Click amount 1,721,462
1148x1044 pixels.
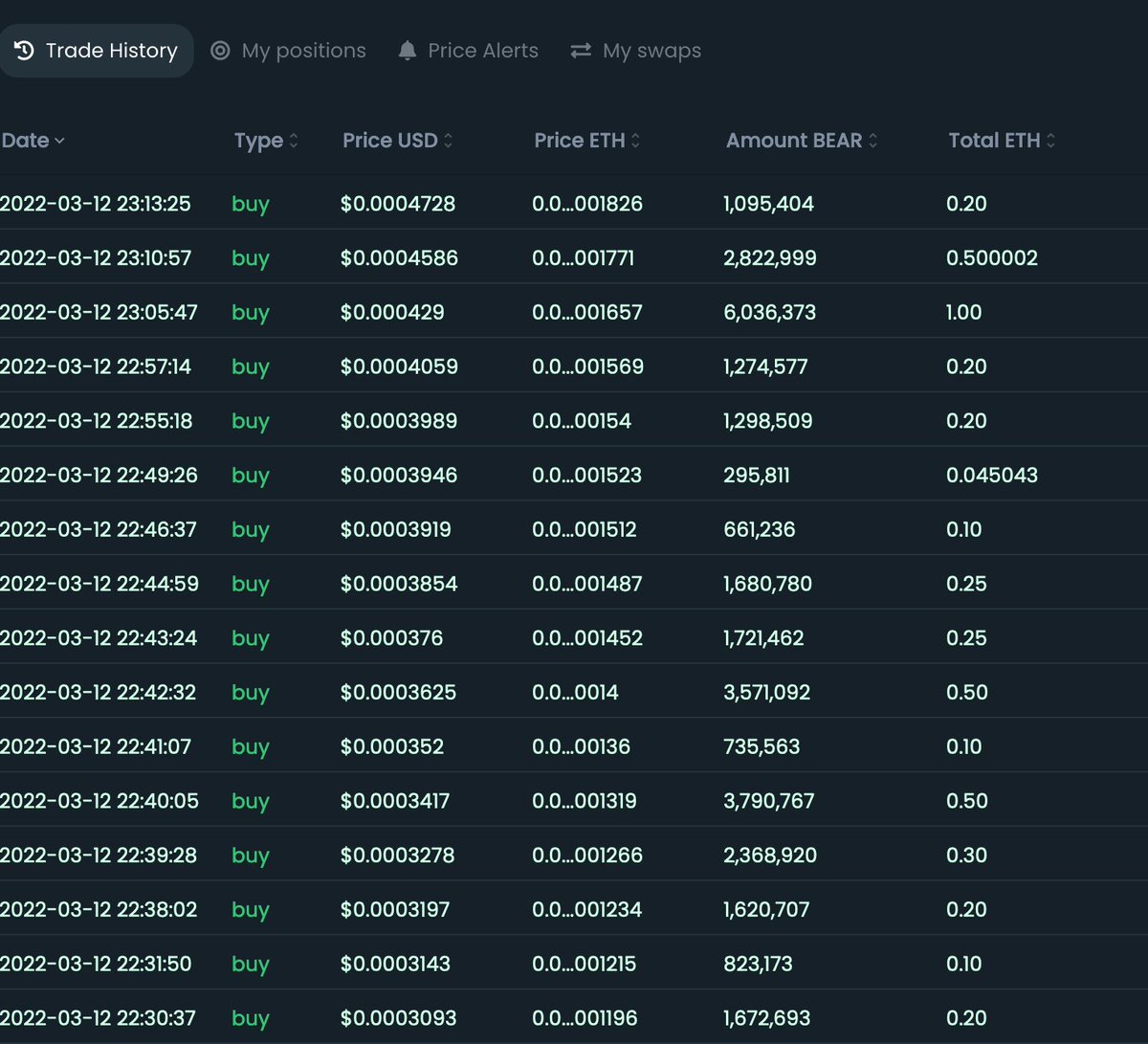[x=763, y=638]
